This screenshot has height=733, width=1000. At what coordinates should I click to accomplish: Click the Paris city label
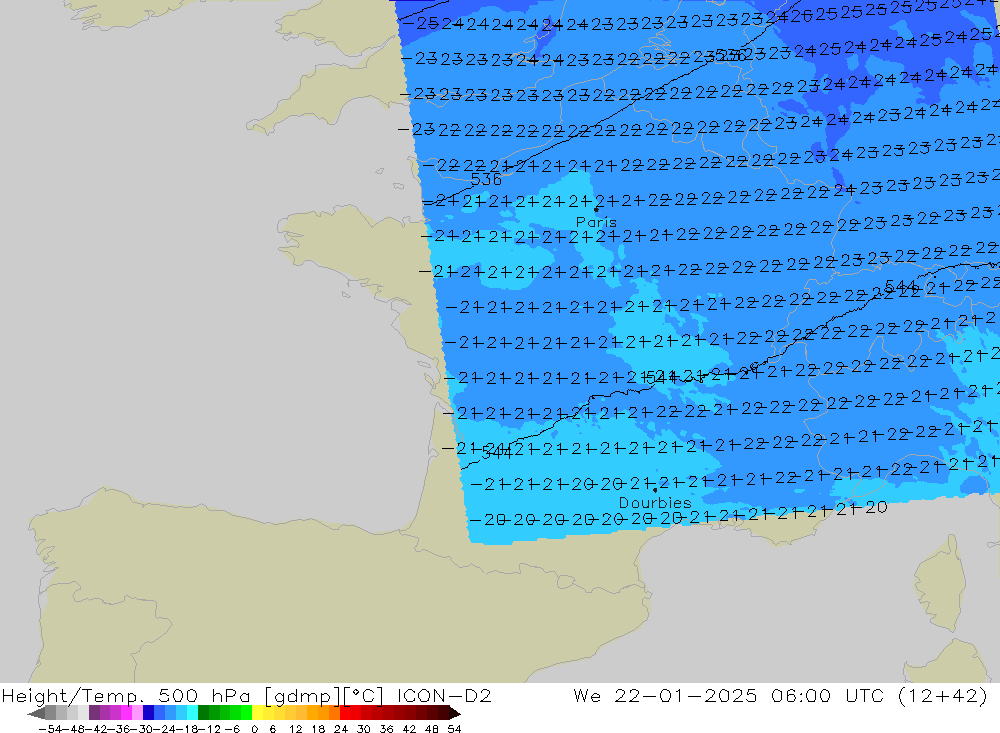click(596, 222)
